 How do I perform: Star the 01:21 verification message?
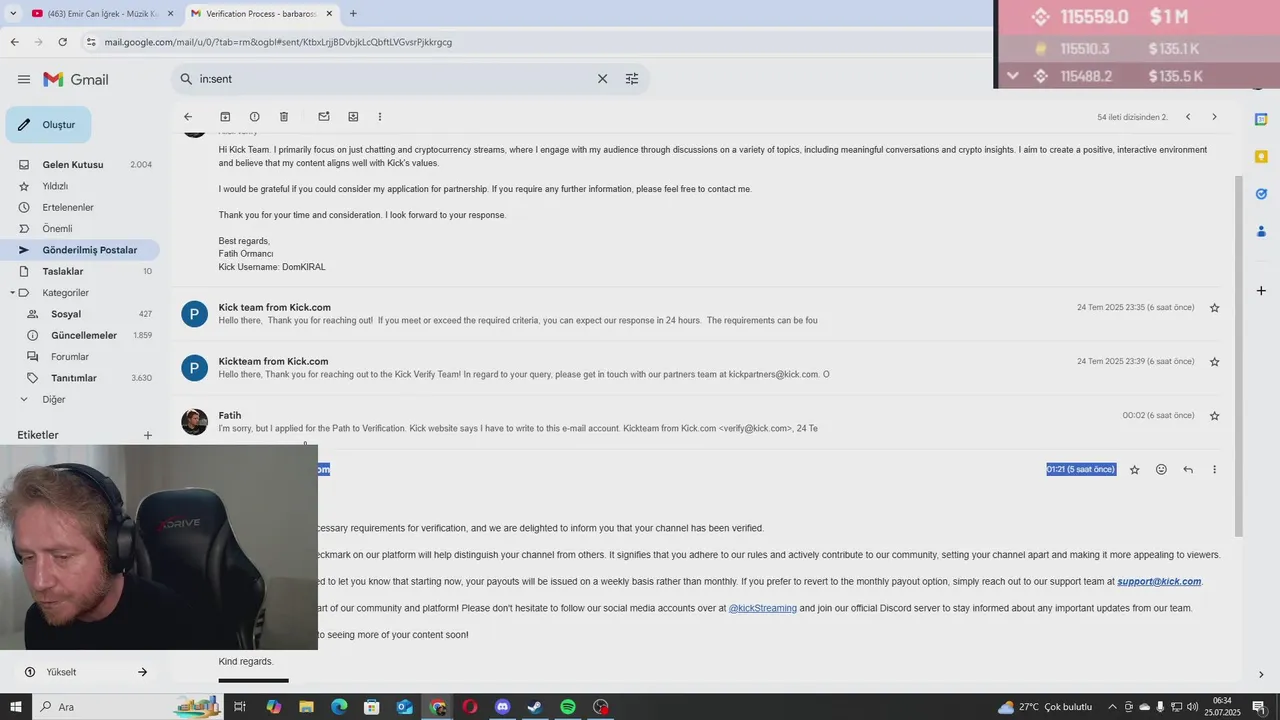(x=1134, y=469)
